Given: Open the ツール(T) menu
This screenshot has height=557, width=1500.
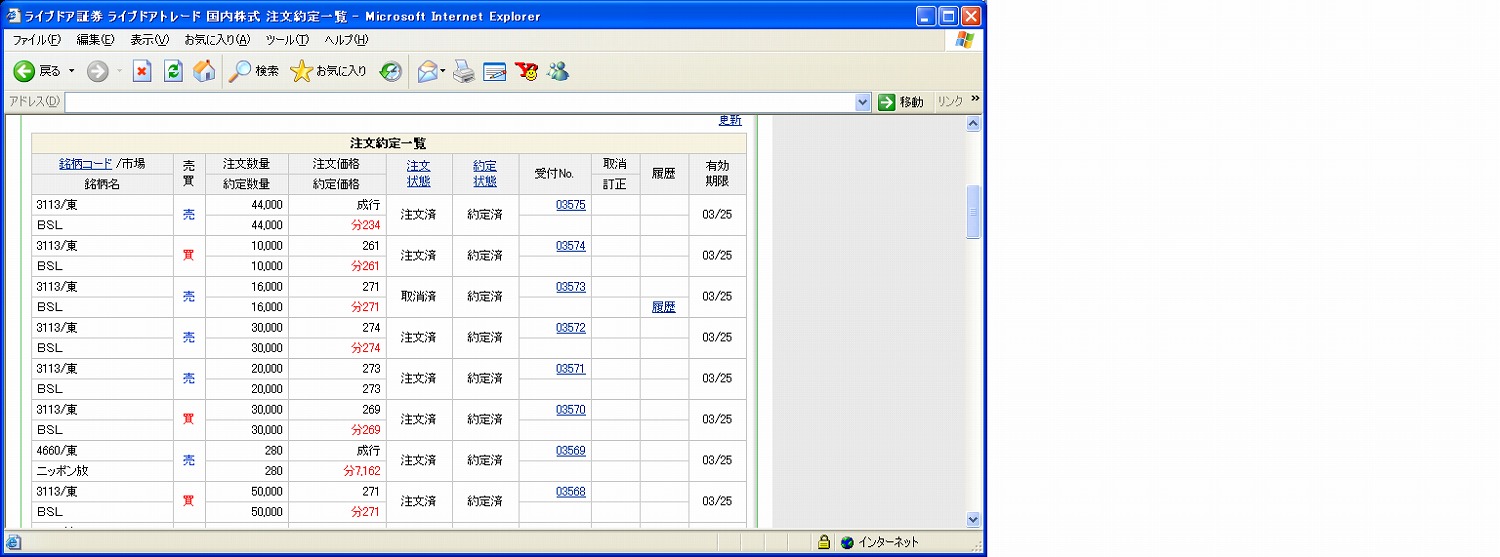Looking at the screenshot, I should (287, 40).
